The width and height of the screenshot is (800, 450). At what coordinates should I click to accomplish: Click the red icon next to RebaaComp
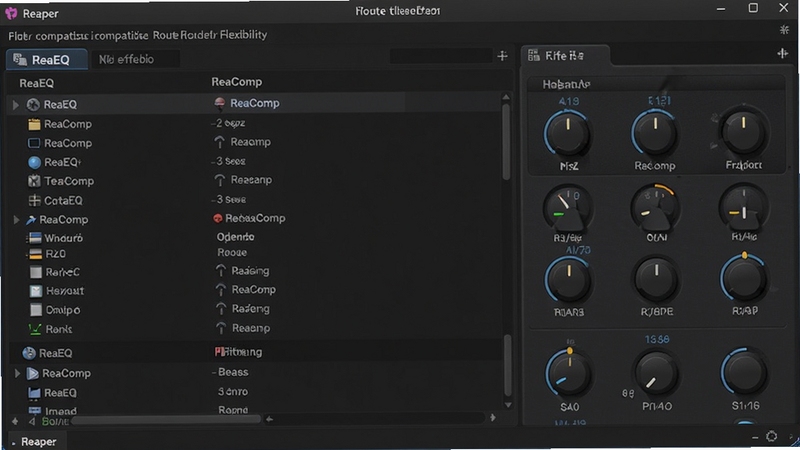218,218
